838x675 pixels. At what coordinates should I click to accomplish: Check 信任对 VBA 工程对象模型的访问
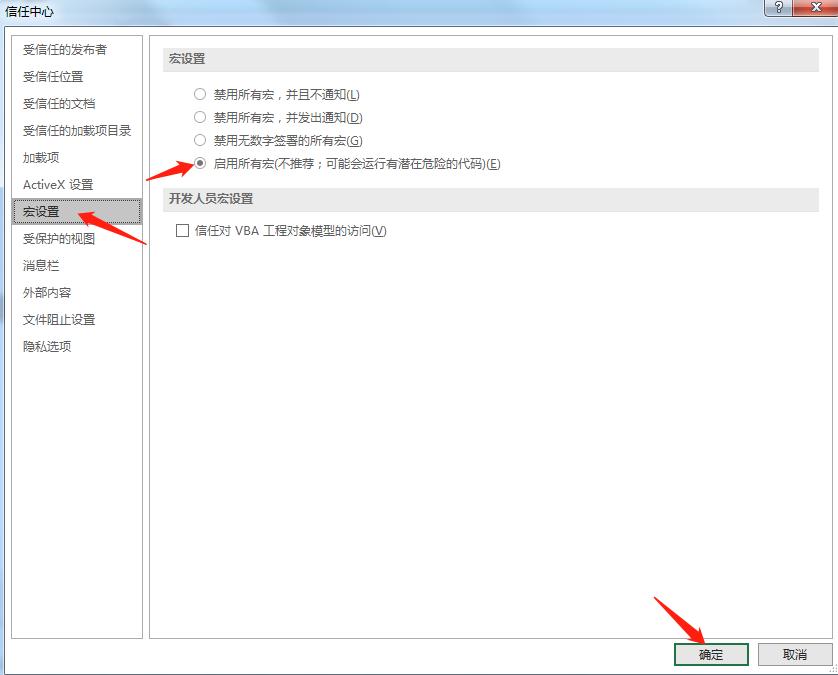pyautogui.click(x=181, y=230)
